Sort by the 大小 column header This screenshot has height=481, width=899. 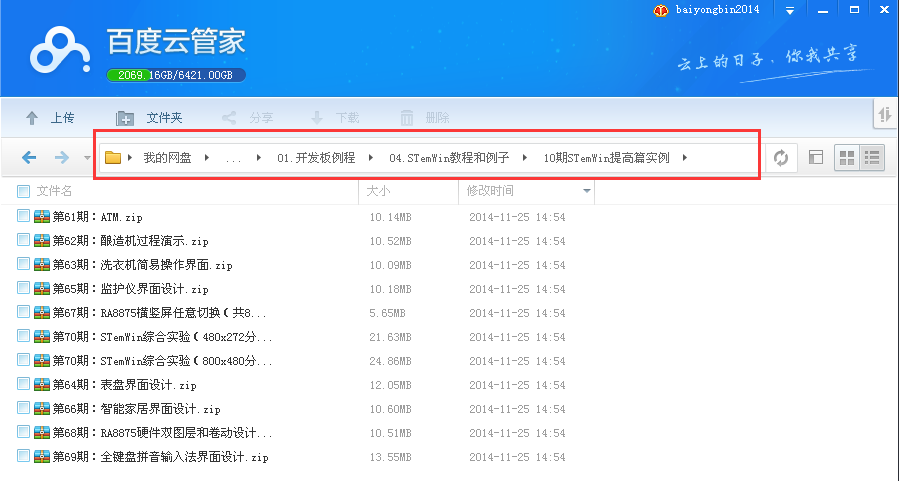(378, 191)
